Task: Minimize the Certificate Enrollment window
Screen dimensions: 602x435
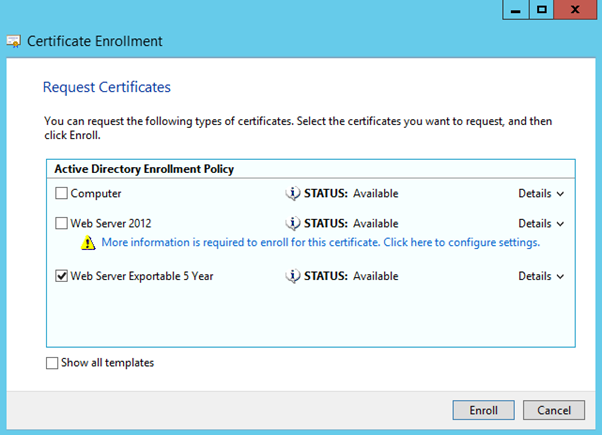Action: click(515, 9)
